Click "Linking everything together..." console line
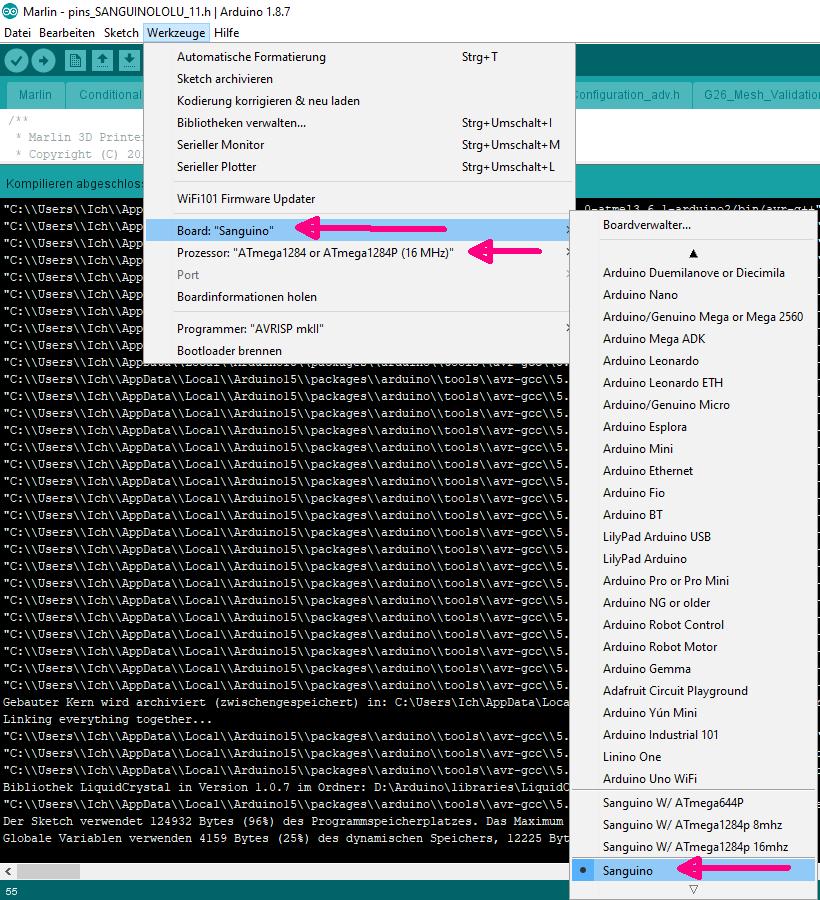Viewport: 820px width, 900px height. click(107, 719)
